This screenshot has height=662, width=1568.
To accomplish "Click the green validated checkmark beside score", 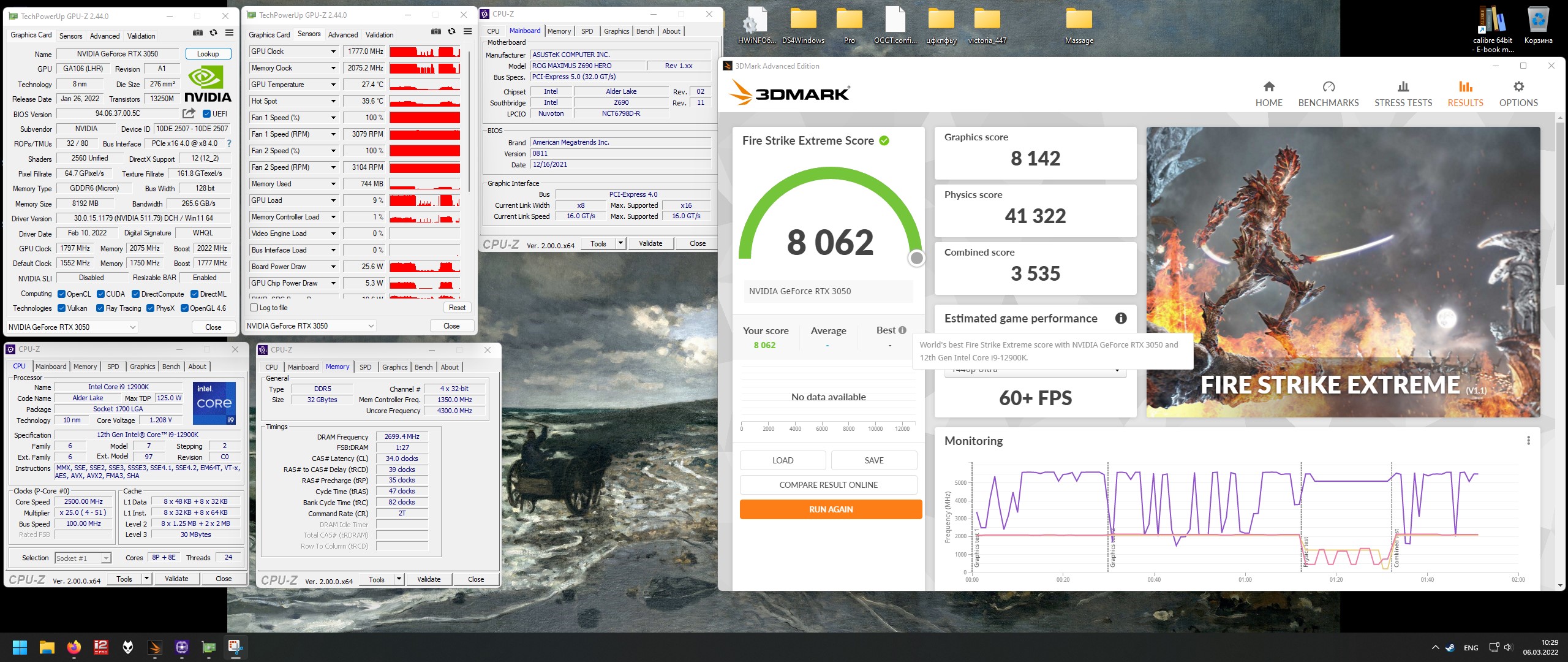I will tap(884, 140).
